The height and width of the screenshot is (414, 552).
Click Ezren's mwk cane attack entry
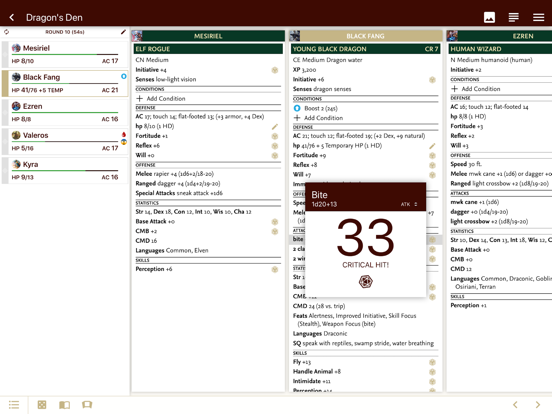pyautogui.click(x=475, y=202)
